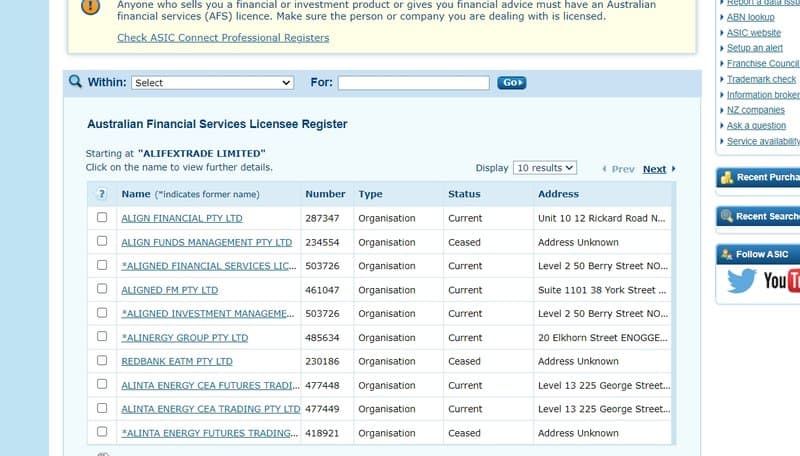Check the box for ALIGNED FM PTY LTD
800x456 pixels.
coord(102,289)
